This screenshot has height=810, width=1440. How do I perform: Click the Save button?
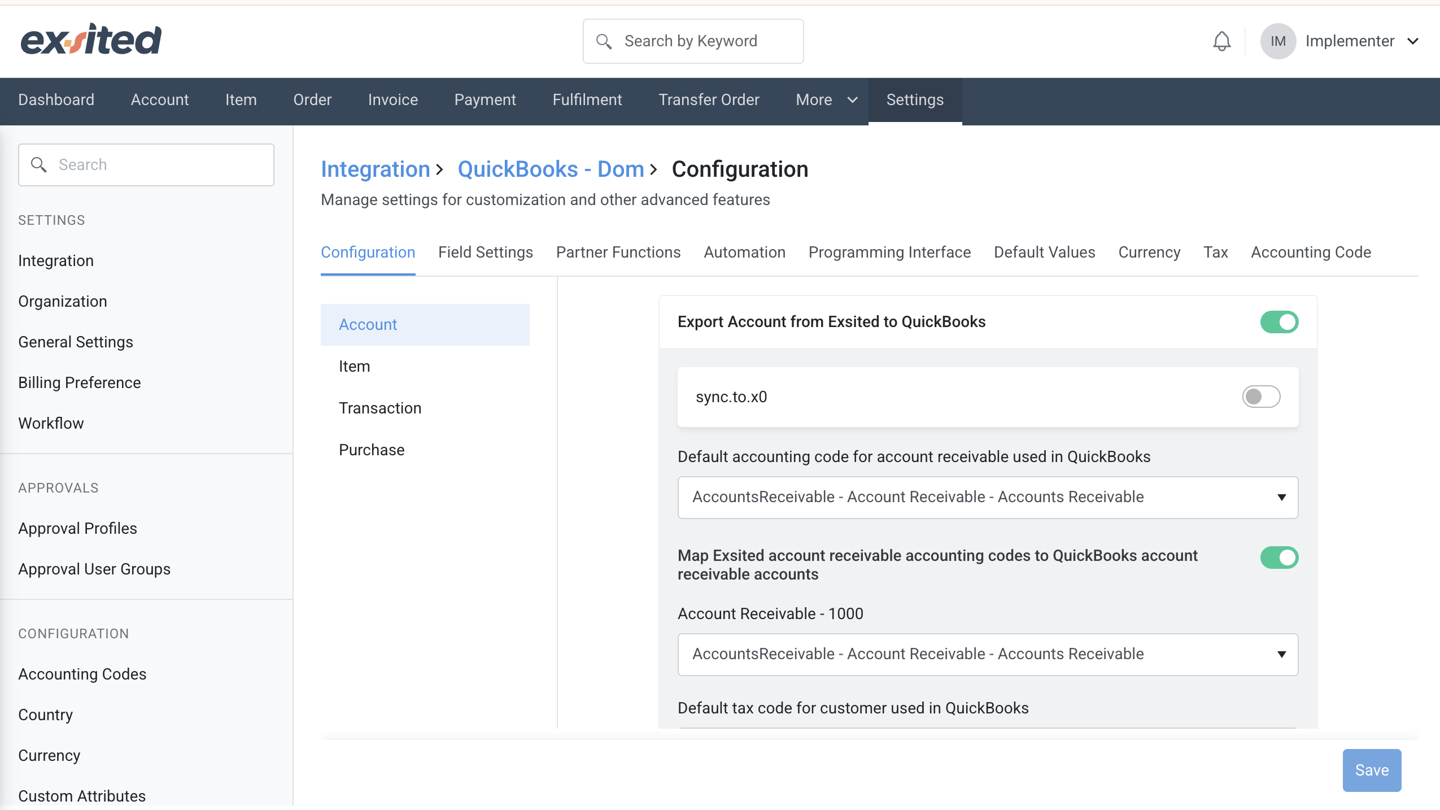tap(1372, 770)
